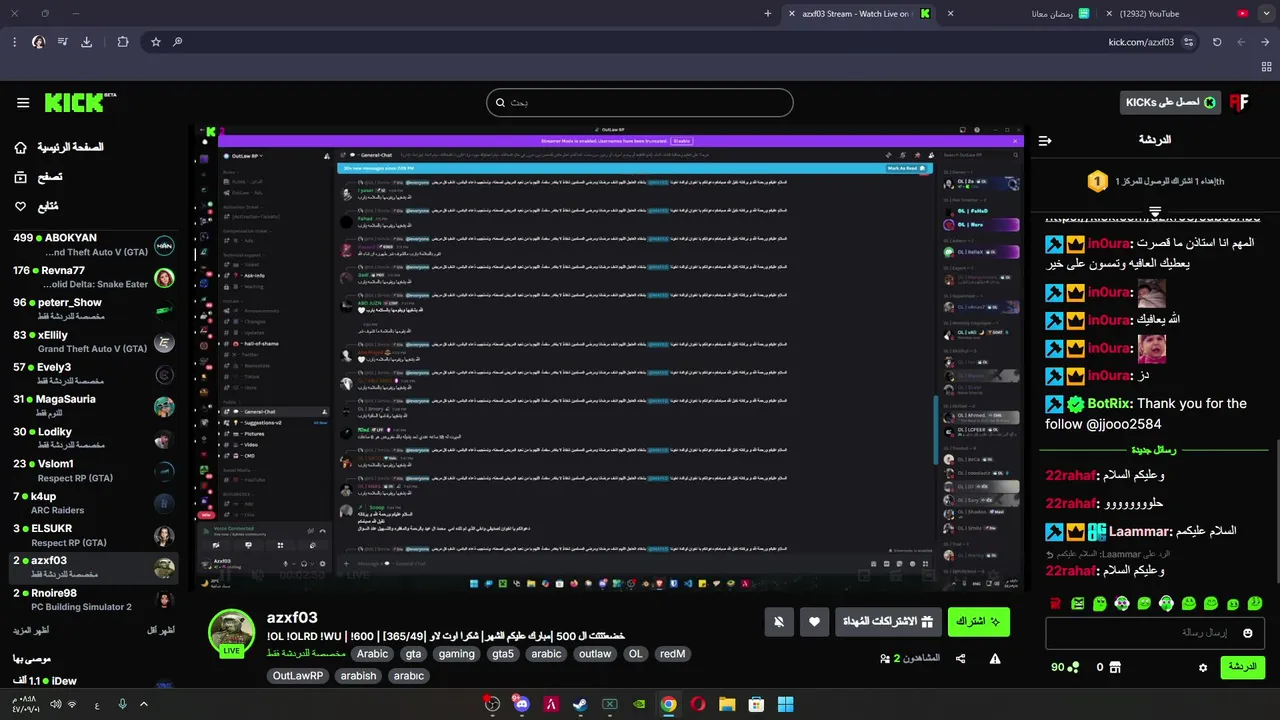Open peterr_Show channel in sidebar
The width and height of the screenshot is (1280, 720).
[x=94, y=309]
